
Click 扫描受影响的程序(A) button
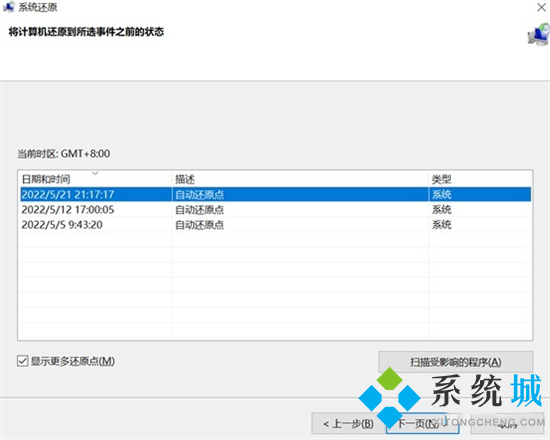click(x=456, y=362)
